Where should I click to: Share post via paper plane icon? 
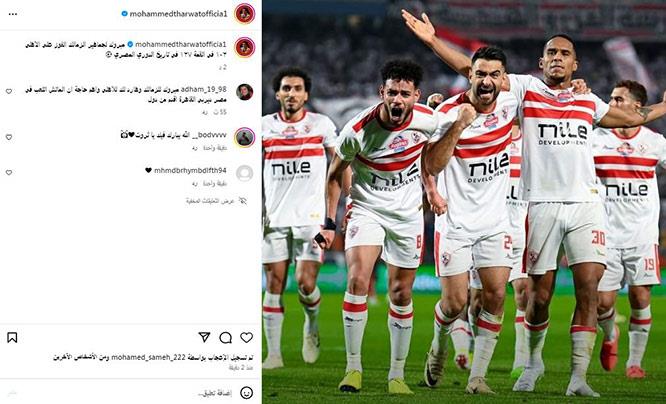[x=204, y=337]
